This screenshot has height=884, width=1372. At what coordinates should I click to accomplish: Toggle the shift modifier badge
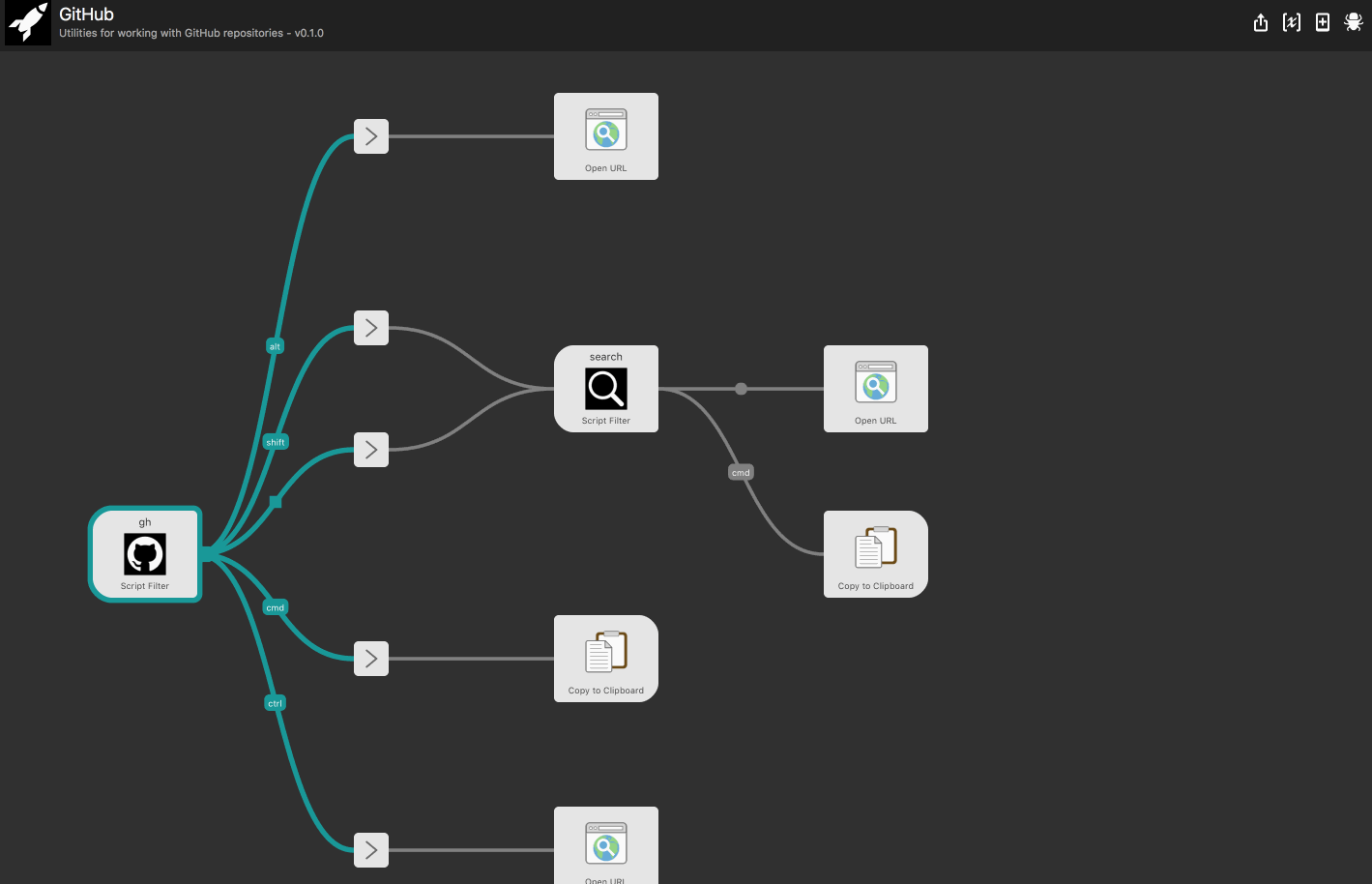point(275,441)
